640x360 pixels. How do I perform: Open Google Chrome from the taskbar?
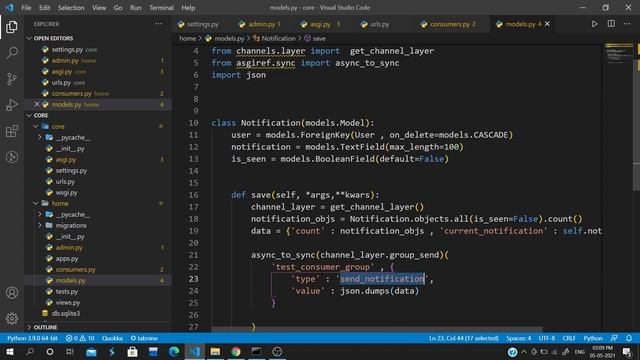[236, 352]
